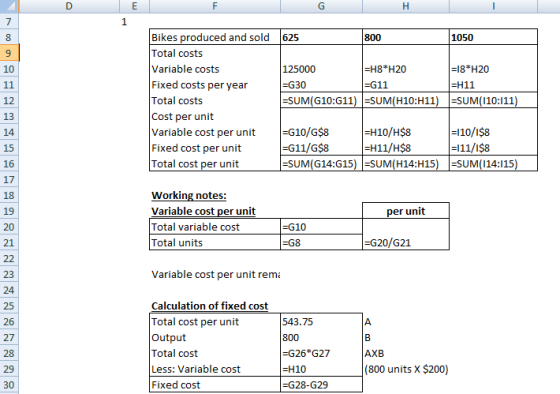The image size is (560, 394).
Task: Select 'Fixed costs per year' label
Action: 215,85
